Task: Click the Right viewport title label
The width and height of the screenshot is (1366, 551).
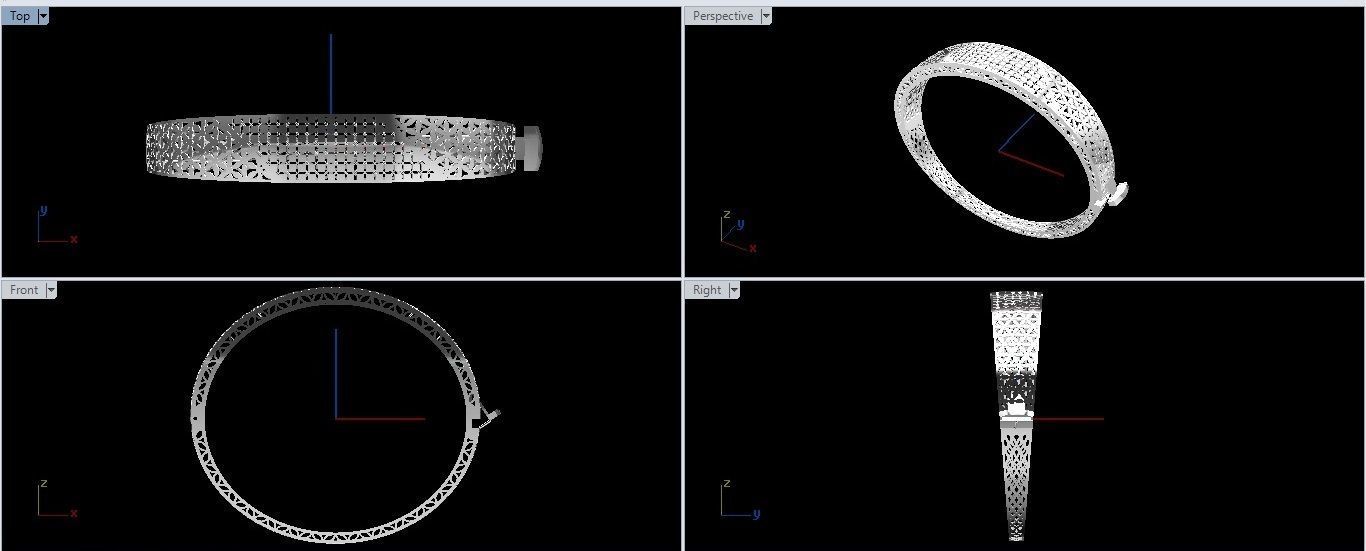Action: coord(707,290)
